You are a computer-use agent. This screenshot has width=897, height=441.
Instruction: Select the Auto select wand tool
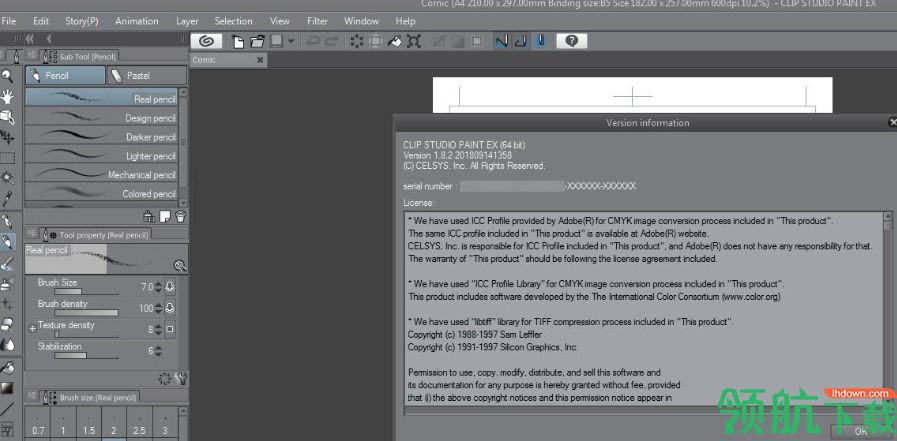[7, 178]
